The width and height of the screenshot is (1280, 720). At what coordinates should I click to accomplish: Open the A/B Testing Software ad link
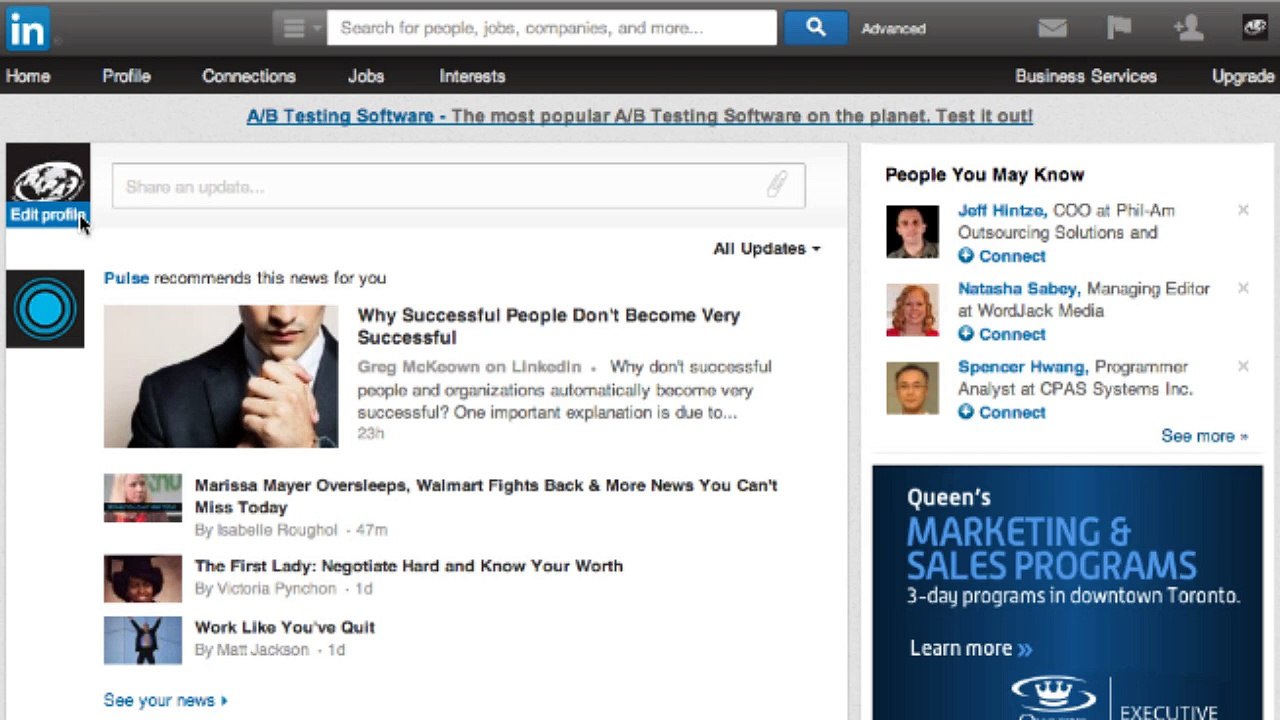click(640, 116)
